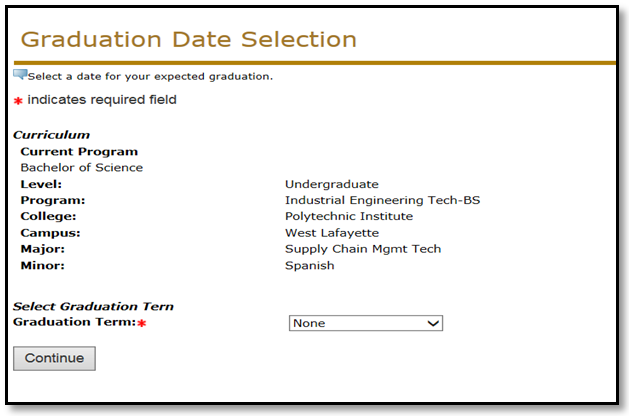The height and width of the screenshot is (417, 630).
Task: Click the red asterisk beside 'indicates required field'
Action: 18,101
